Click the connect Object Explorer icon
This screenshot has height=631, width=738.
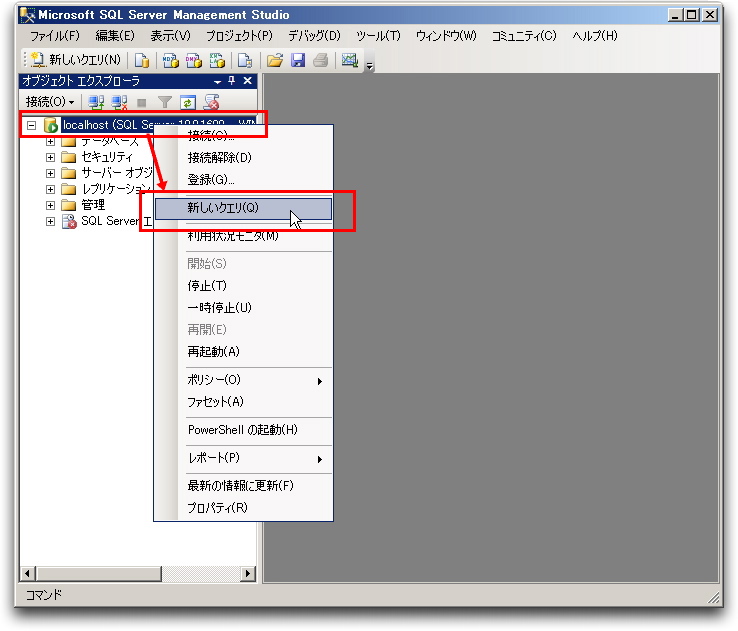point(96,102)
